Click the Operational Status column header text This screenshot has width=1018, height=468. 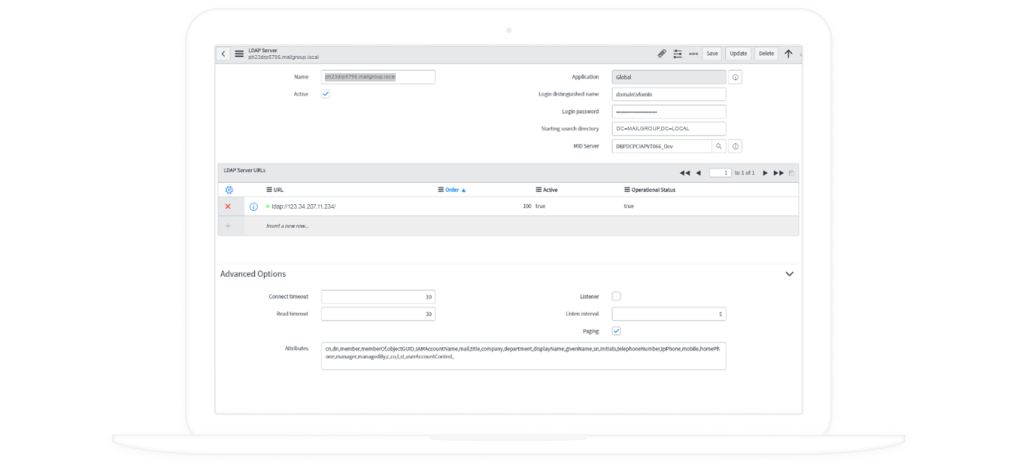point(654,190)
